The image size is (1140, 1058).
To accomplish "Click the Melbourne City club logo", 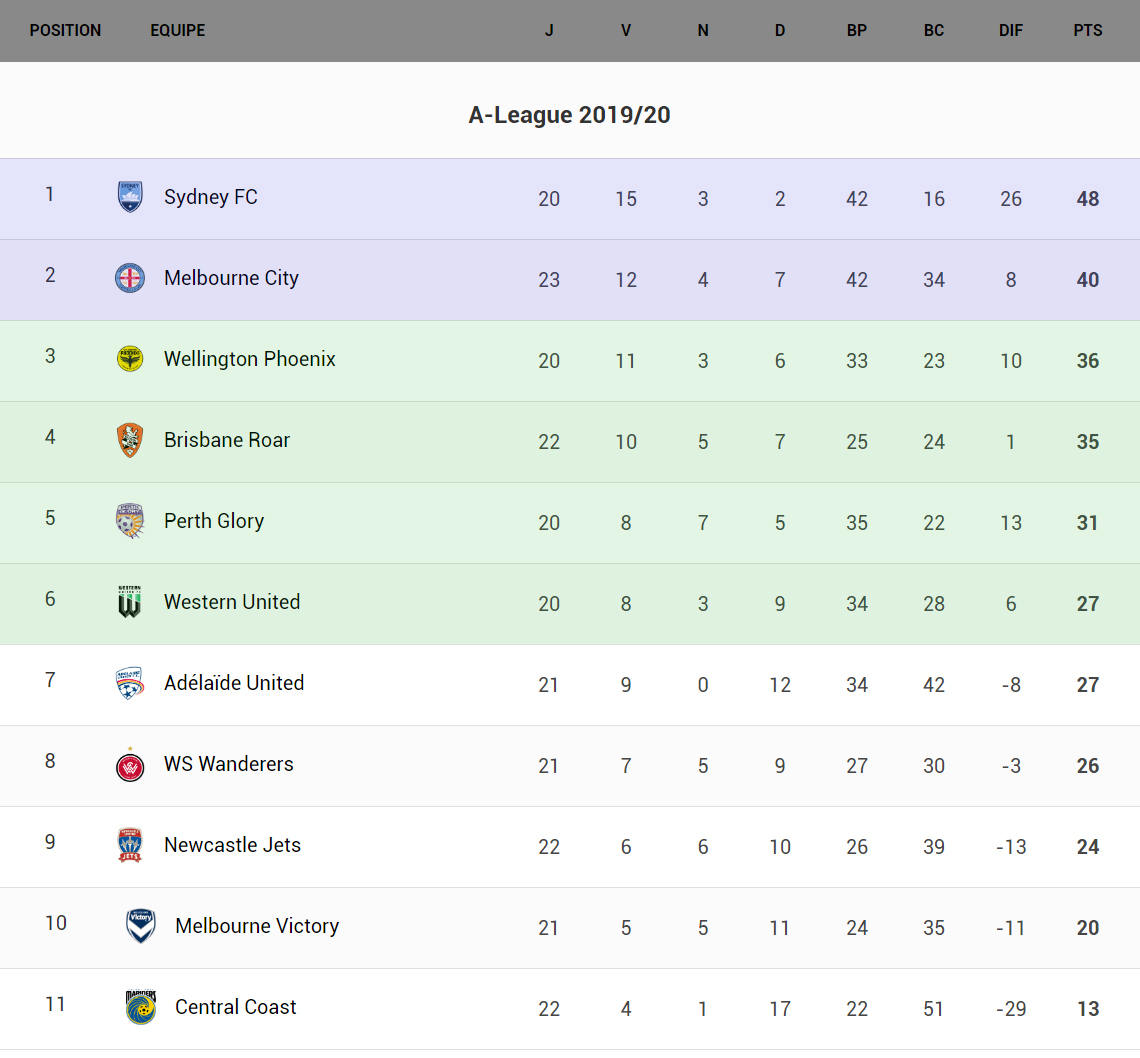I will pyautogui.click(x=130, y=278).
